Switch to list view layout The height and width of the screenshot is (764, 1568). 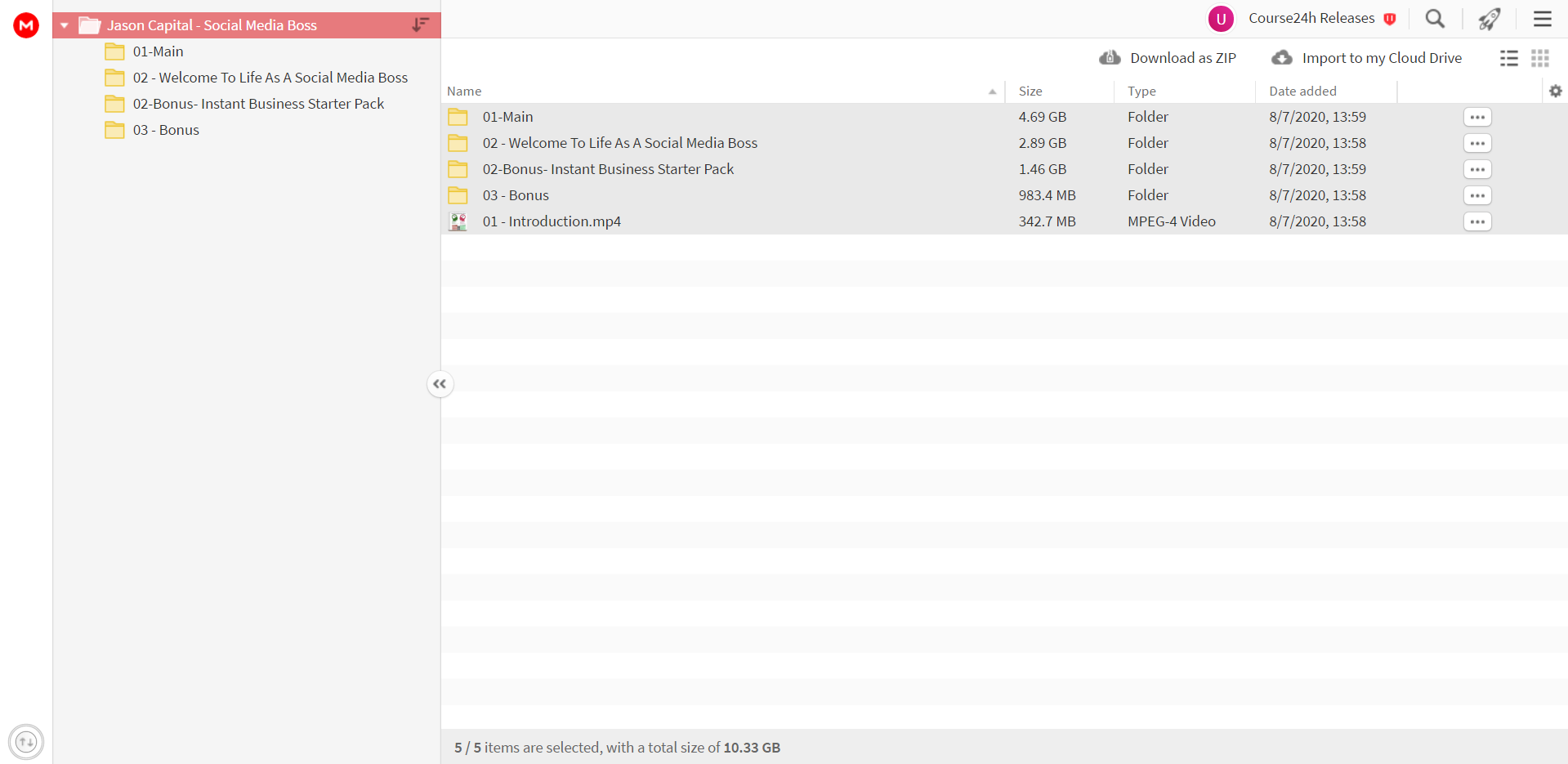point(1509,58)
